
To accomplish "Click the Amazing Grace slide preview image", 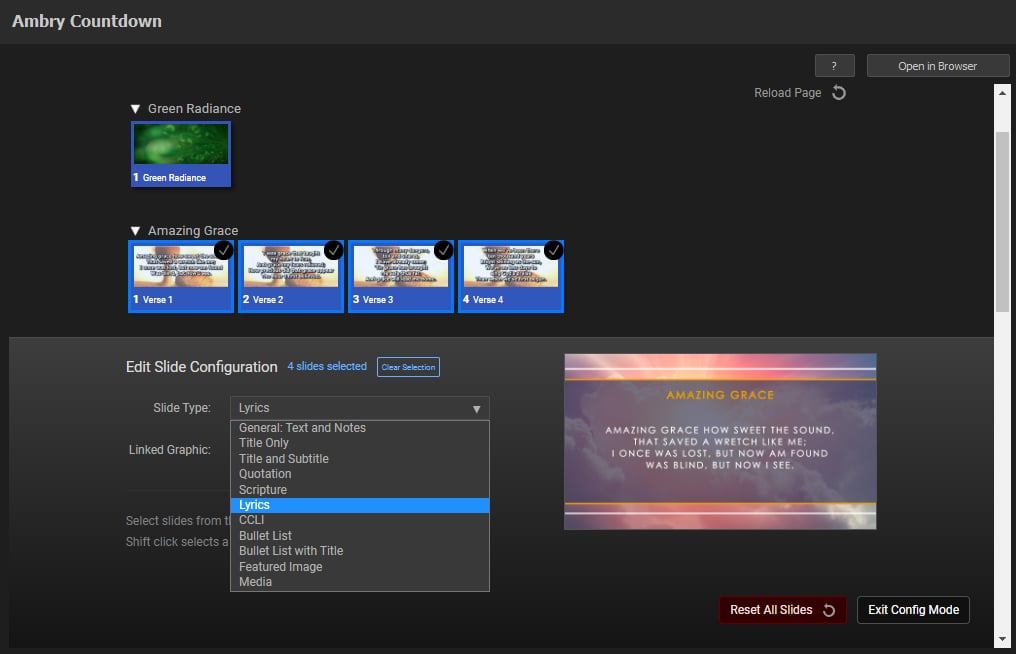I will tap(721, 441).
